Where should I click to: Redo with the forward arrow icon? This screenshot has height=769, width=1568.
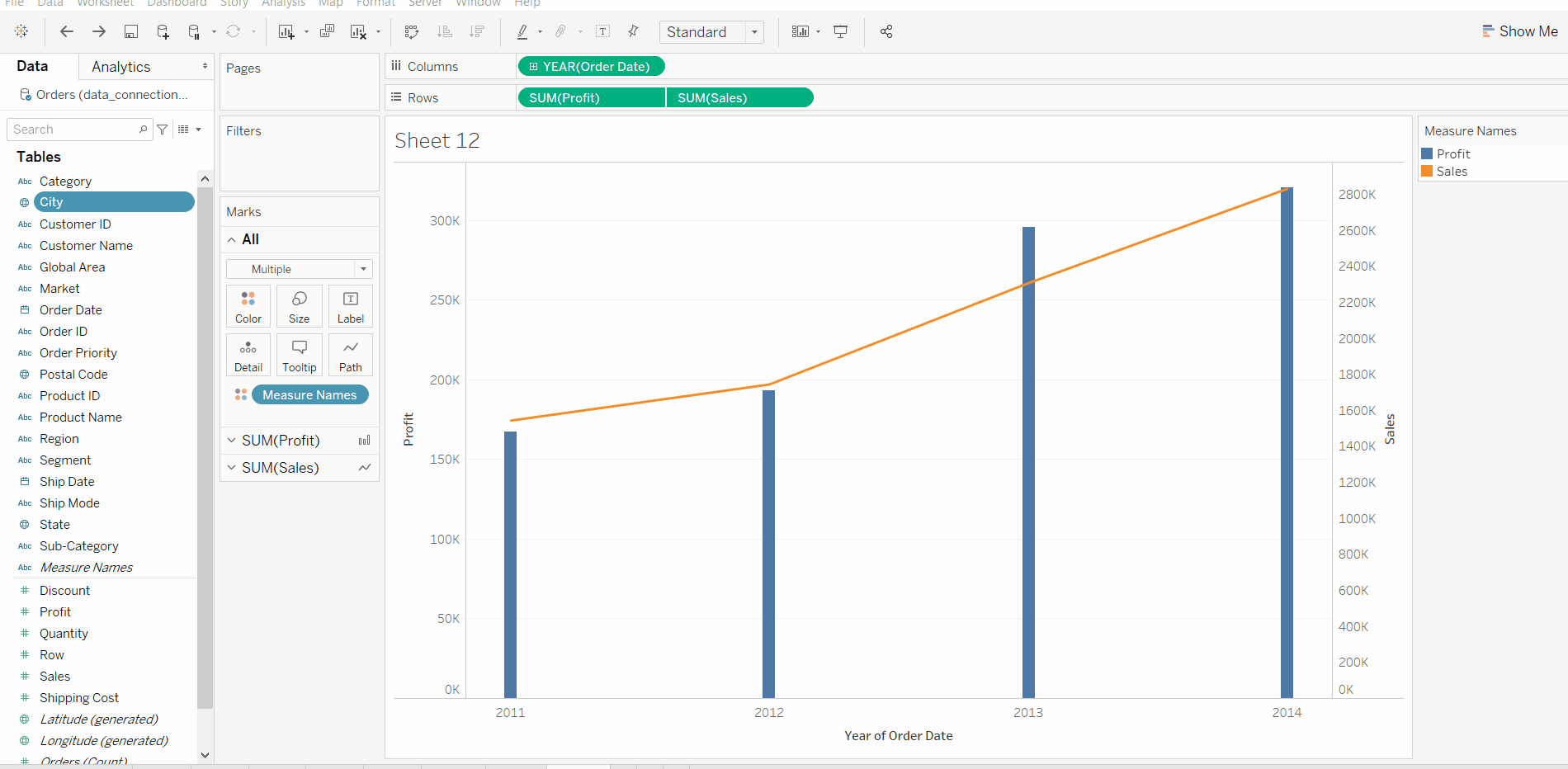99,31
